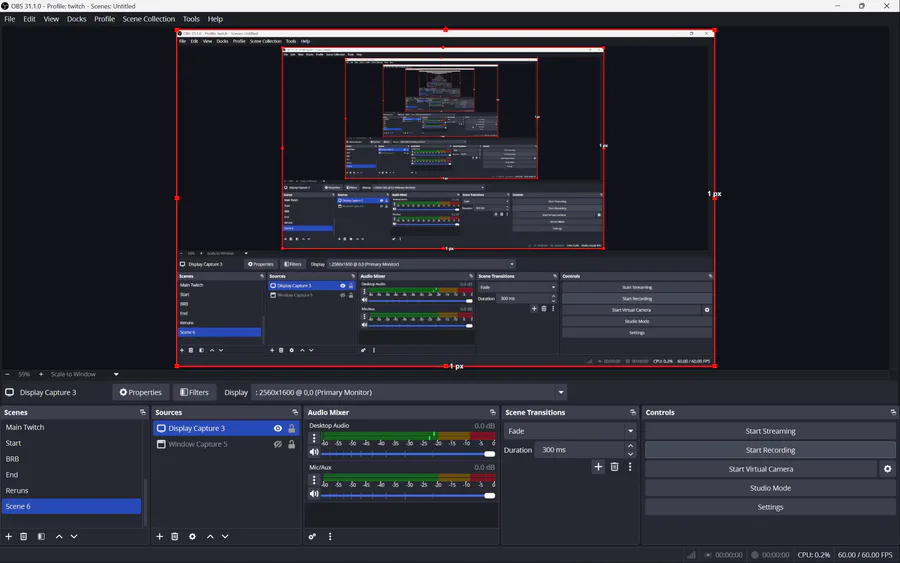
Task: Remove scene transition with trash icon
Action: (x=615, y=467)
